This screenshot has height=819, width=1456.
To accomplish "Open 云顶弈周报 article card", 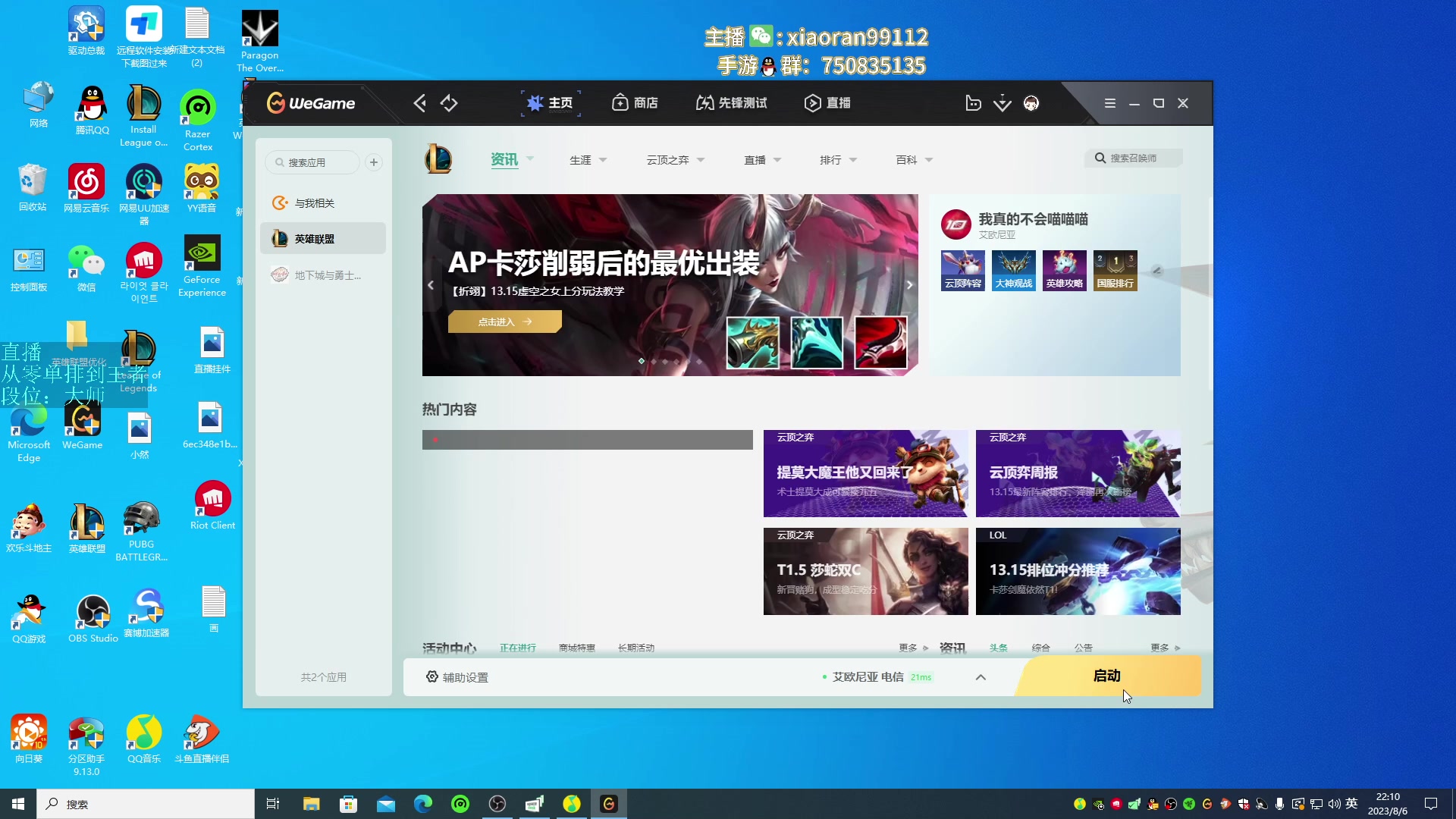I will coord(1078,474).
